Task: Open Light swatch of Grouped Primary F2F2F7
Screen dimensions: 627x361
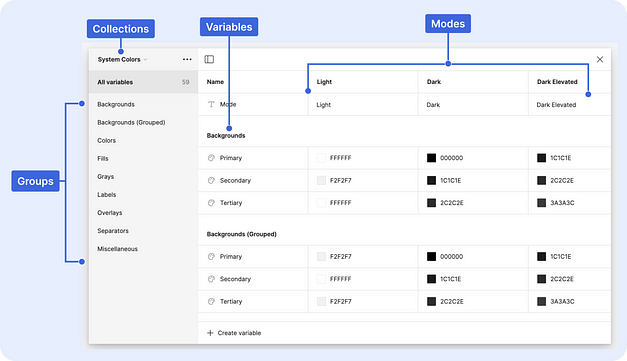Action: click(x=321, y=256)
